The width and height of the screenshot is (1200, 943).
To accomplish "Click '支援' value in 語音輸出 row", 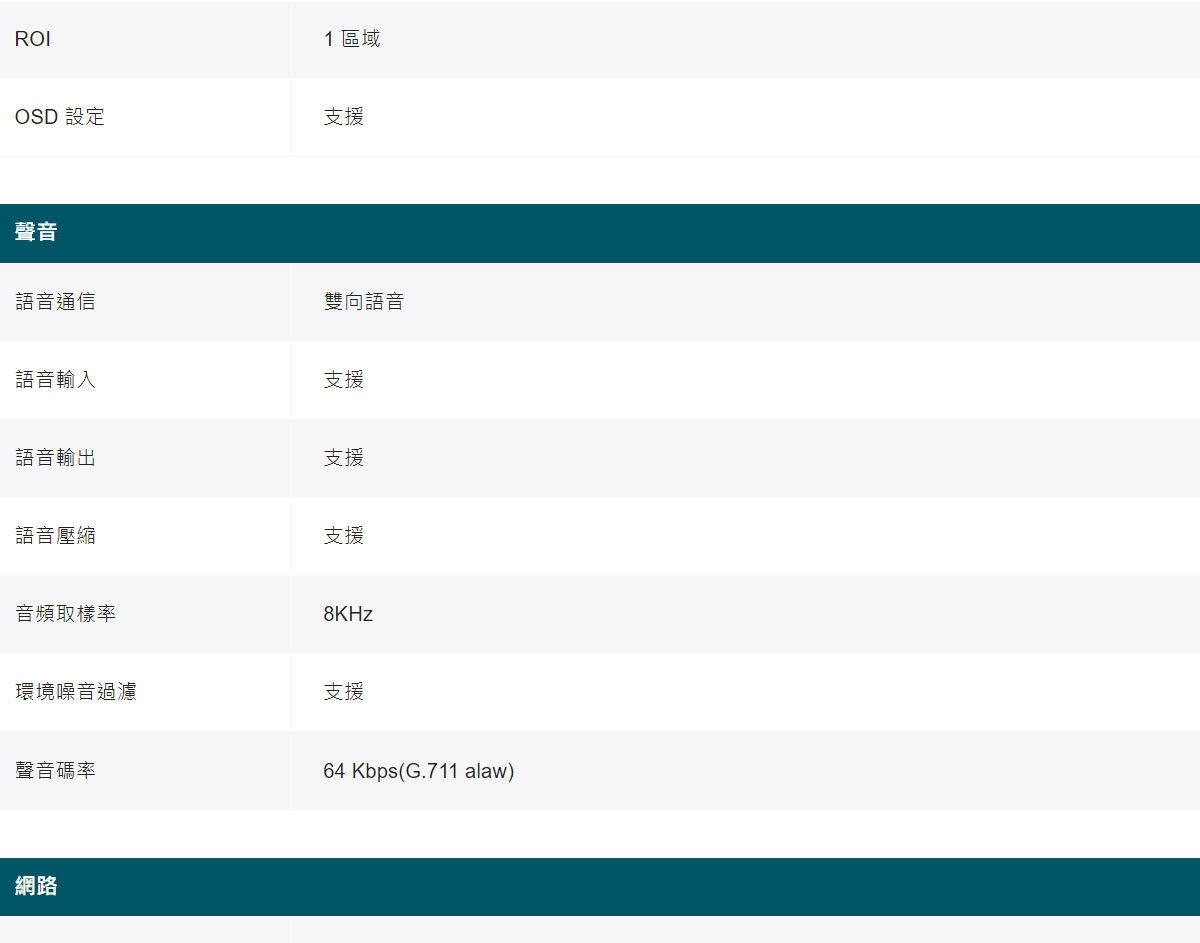I will (343, 457).
